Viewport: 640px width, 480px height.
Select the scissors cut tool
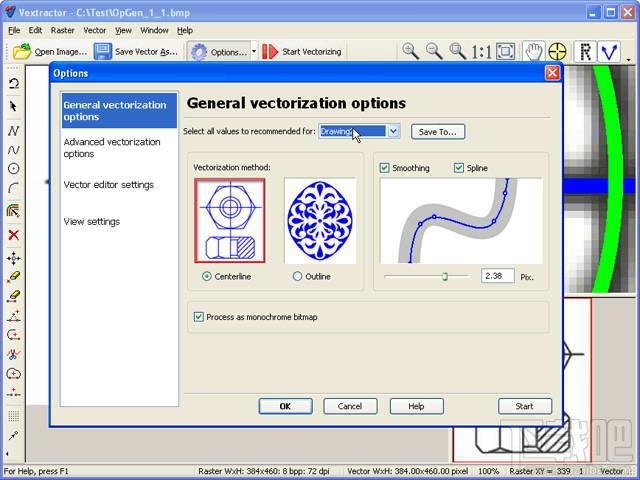point(13,354)
